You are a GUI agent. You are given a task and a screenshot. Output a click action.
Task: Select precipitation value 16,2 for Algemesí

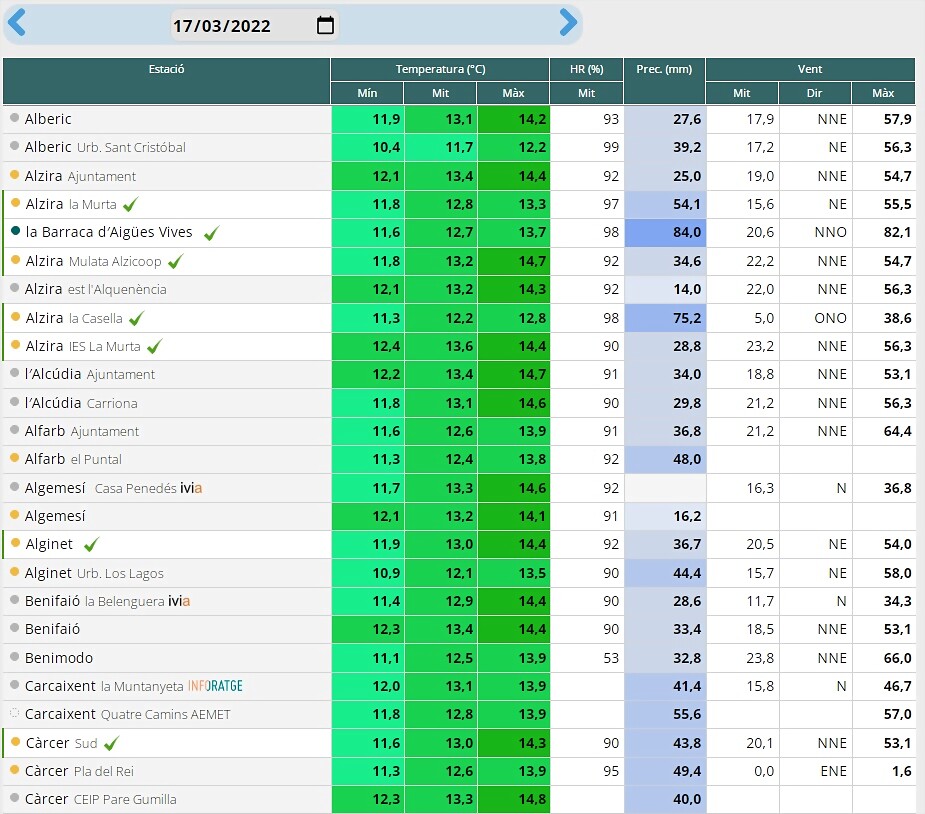point(665,516)
